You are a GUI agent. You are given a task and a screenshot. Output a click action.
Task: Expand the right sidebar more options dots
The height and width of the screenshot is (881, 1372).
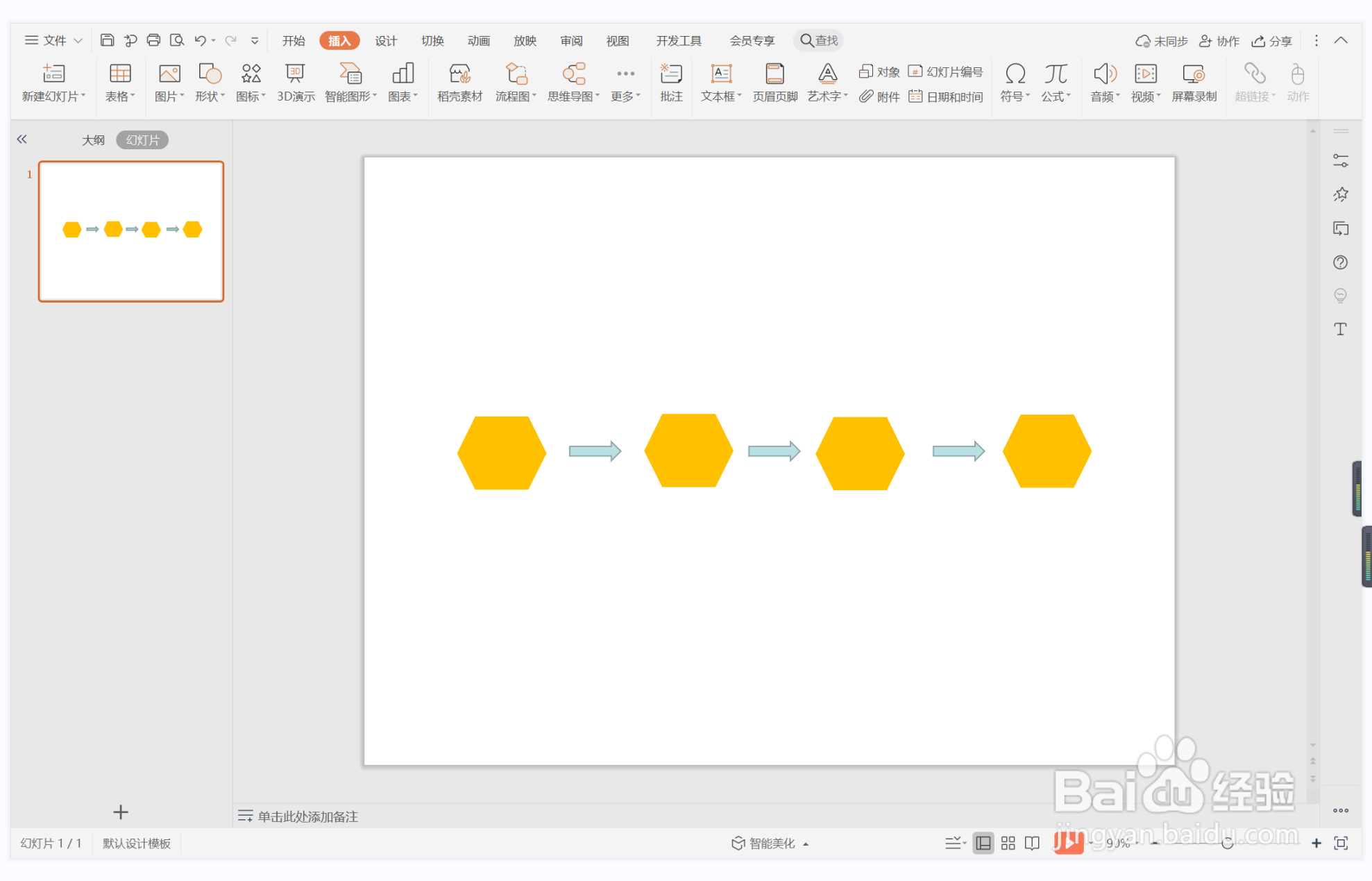(1341, 810)
